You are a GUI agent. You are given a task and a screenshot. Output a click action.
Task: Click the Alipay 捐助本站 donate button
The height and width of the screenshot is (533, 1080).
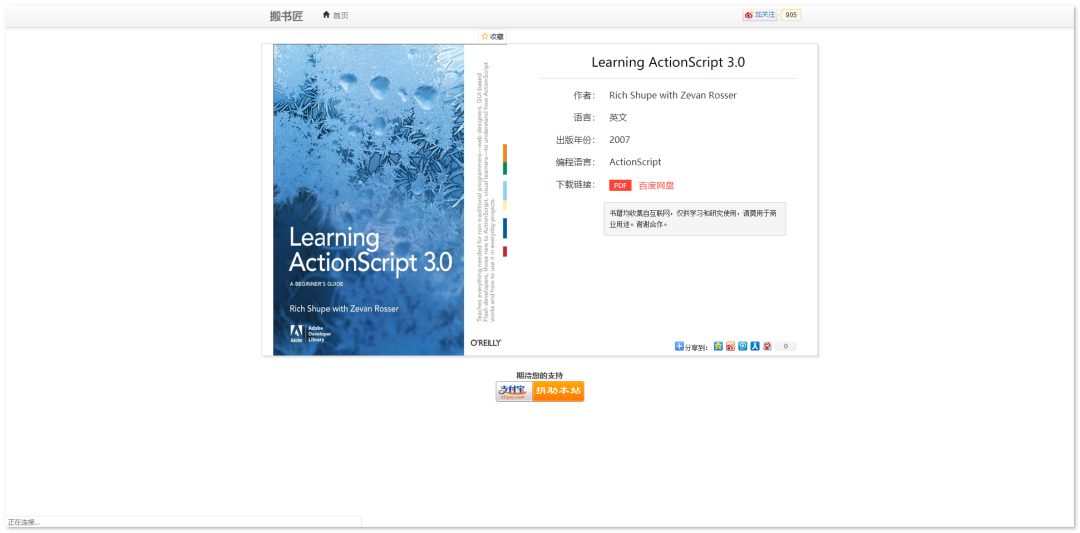(x=540, y=391)
